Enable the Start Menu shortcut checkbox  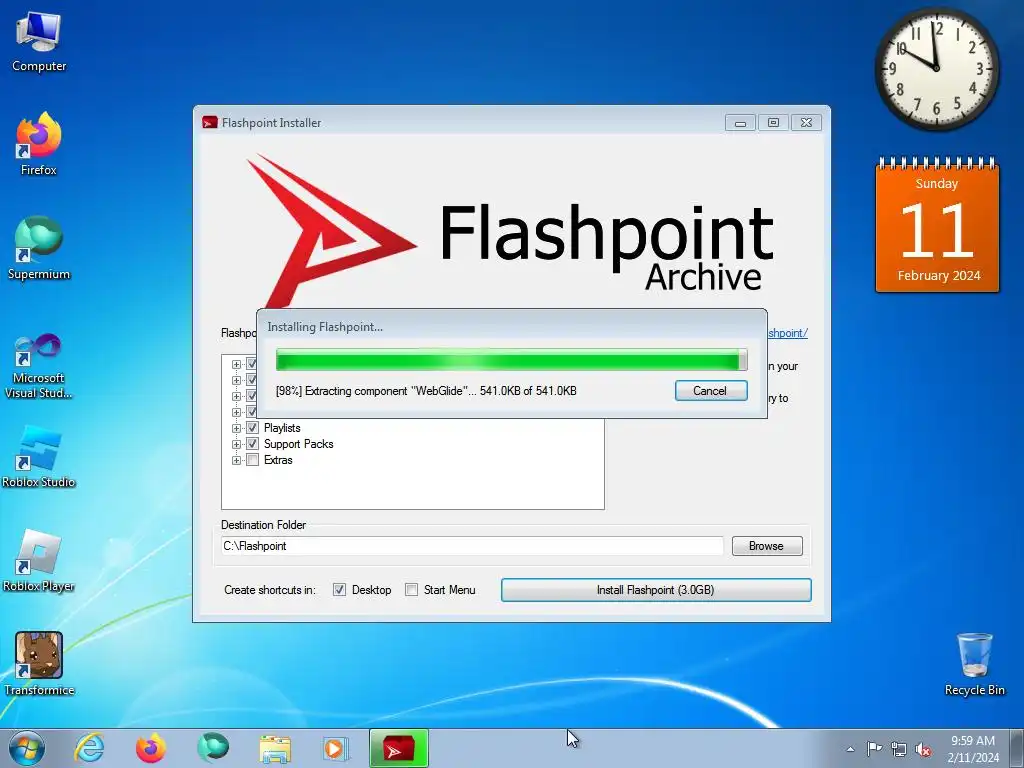pos(411,590)
